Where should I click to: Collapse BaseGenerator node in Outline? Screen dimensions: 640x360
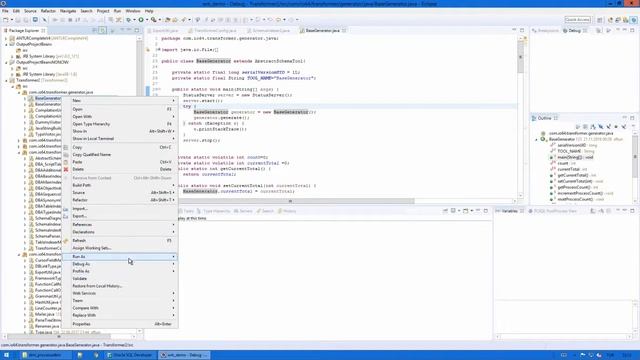tap(537, 139)
